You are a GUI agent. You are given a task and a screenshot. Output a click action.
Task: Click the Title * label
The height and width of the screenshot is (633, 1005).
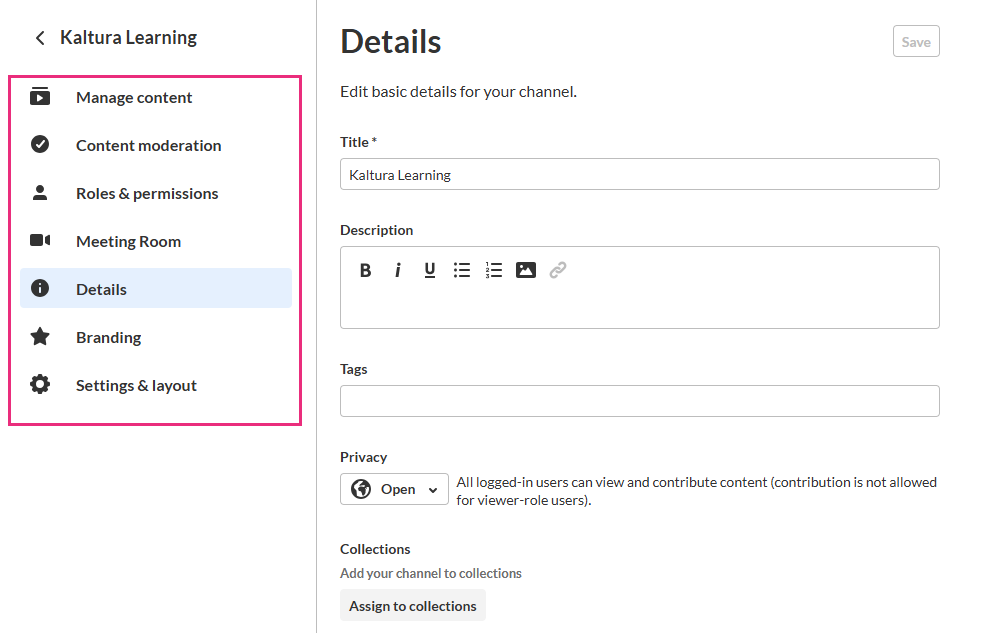pos(358,142)
